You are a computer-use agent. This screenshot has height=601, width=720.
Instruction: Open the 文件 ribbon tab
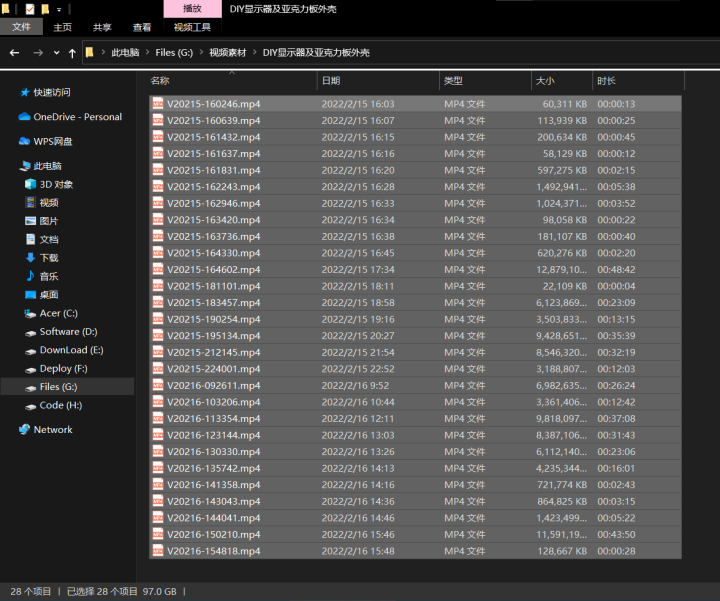point(21,27)
